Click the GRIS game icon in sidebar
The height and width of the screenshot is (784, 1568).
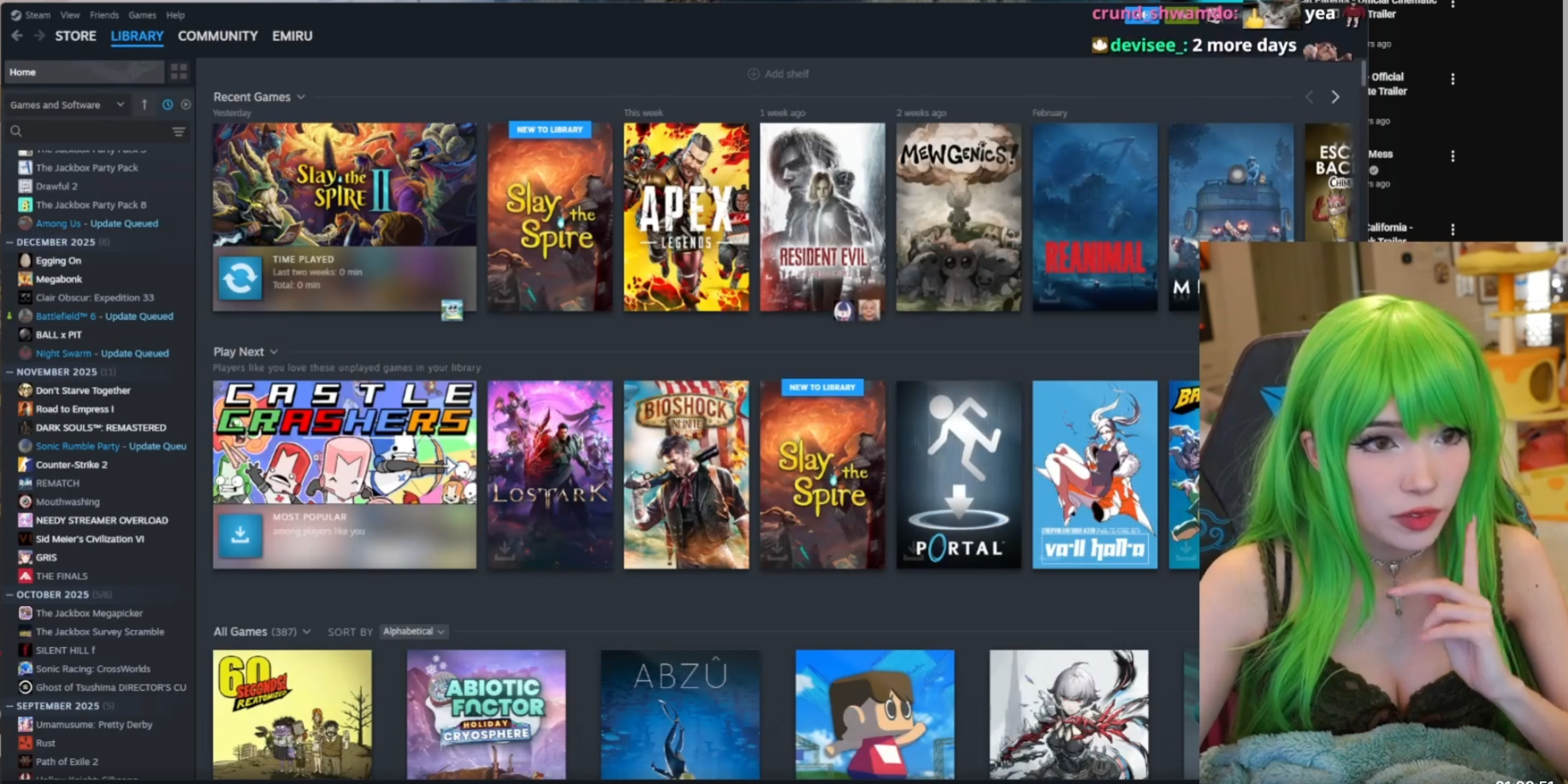click(25, 557)
